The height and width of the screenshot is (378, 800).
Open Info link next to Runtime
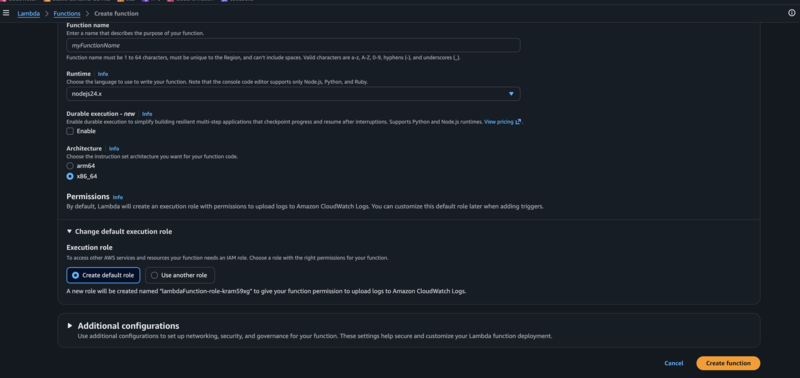(103, 74)
